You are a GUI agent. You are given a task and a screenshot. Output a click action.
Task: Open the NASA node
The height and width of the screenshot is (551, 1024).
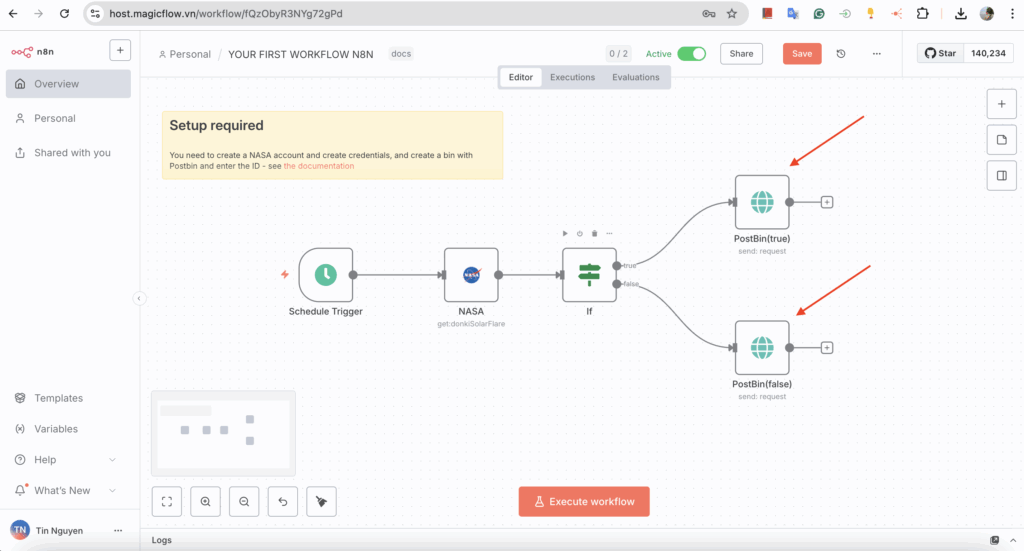[471, 275]
